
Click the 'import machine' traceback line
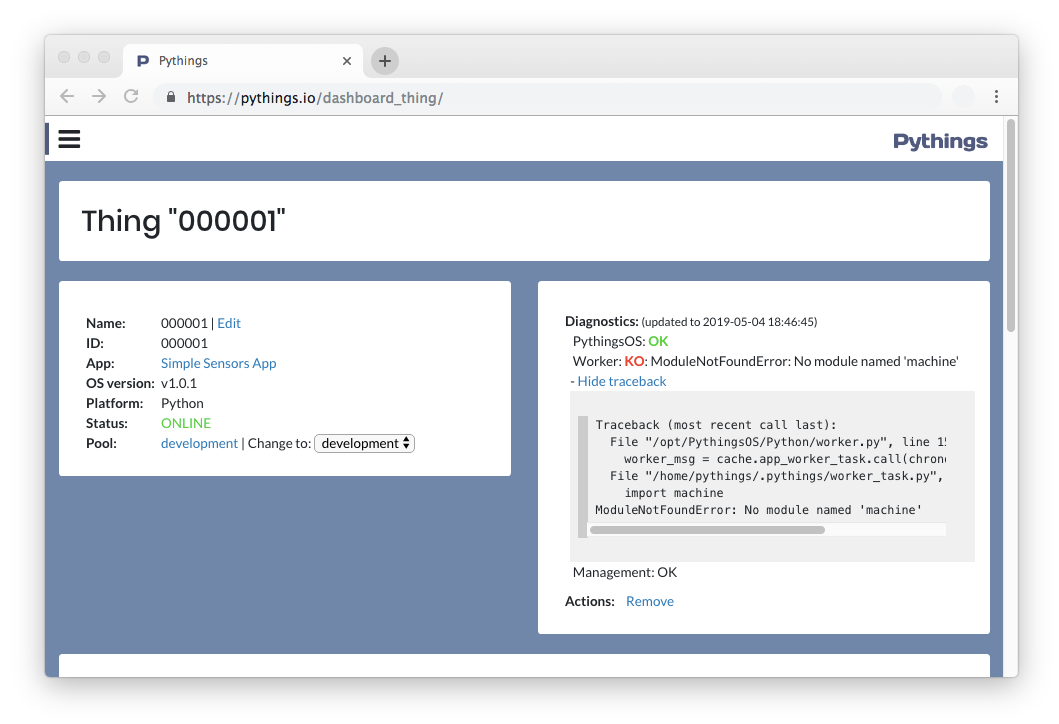click(x=673, y=493)
